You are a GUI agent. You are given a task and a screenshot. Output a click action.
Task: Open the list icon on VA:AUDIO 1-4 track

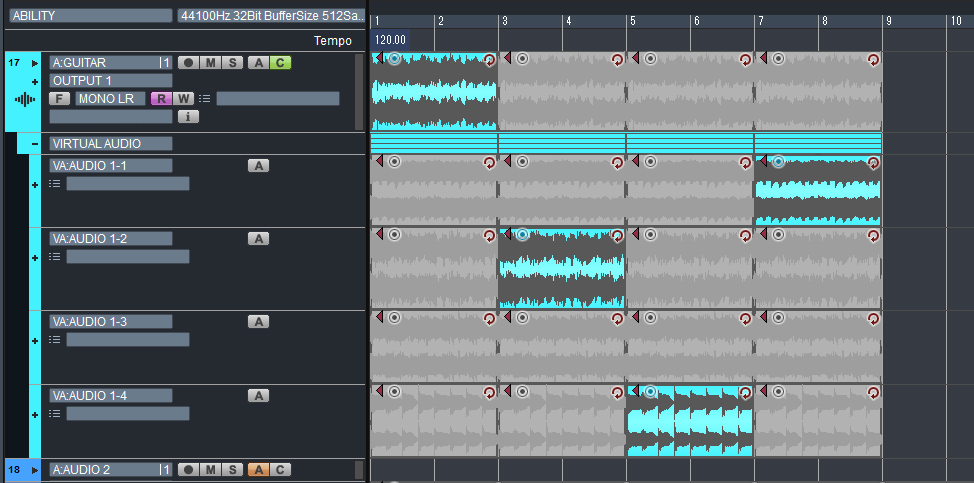click(x=55, y=413)
